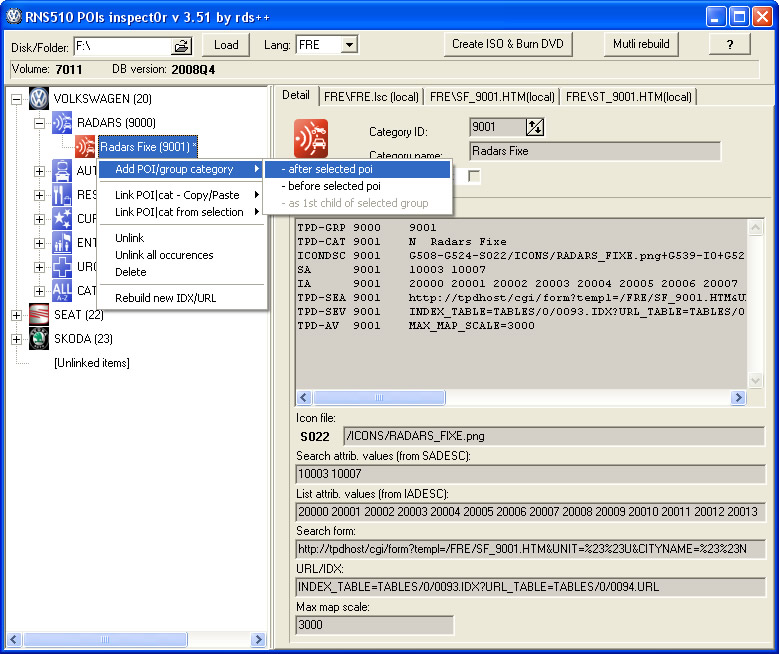Collapse the VOLKSWAGEN (20) tree node
Screen dimensions: 779x654
[x=16, y=99]
